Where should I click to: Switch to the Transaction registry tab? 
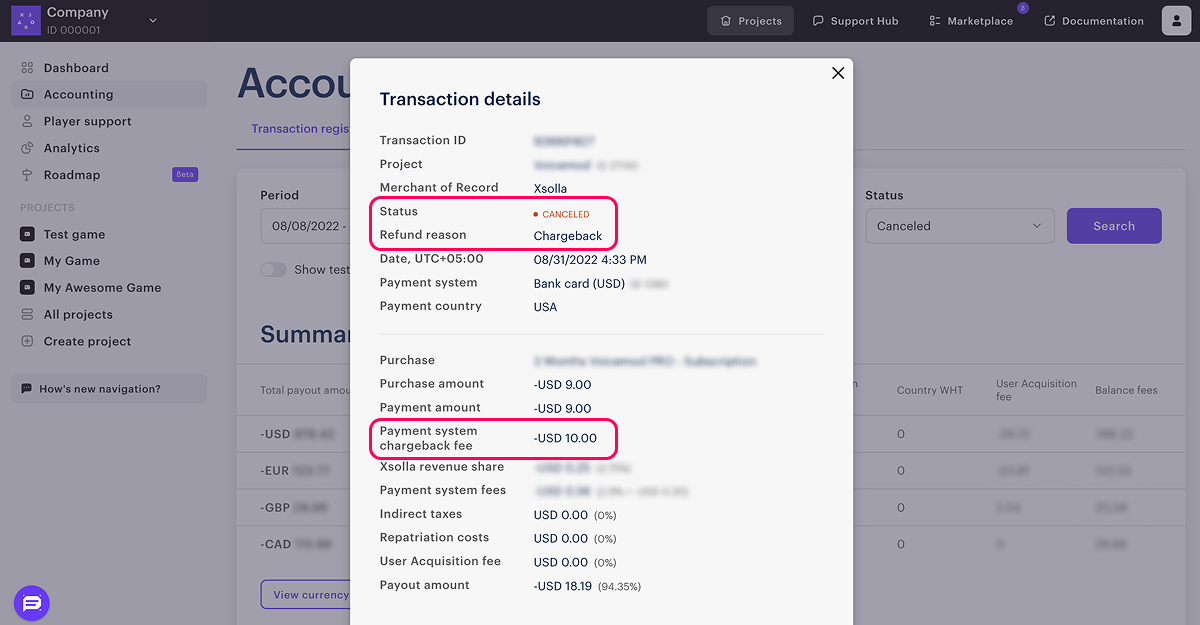pos(300,129)
